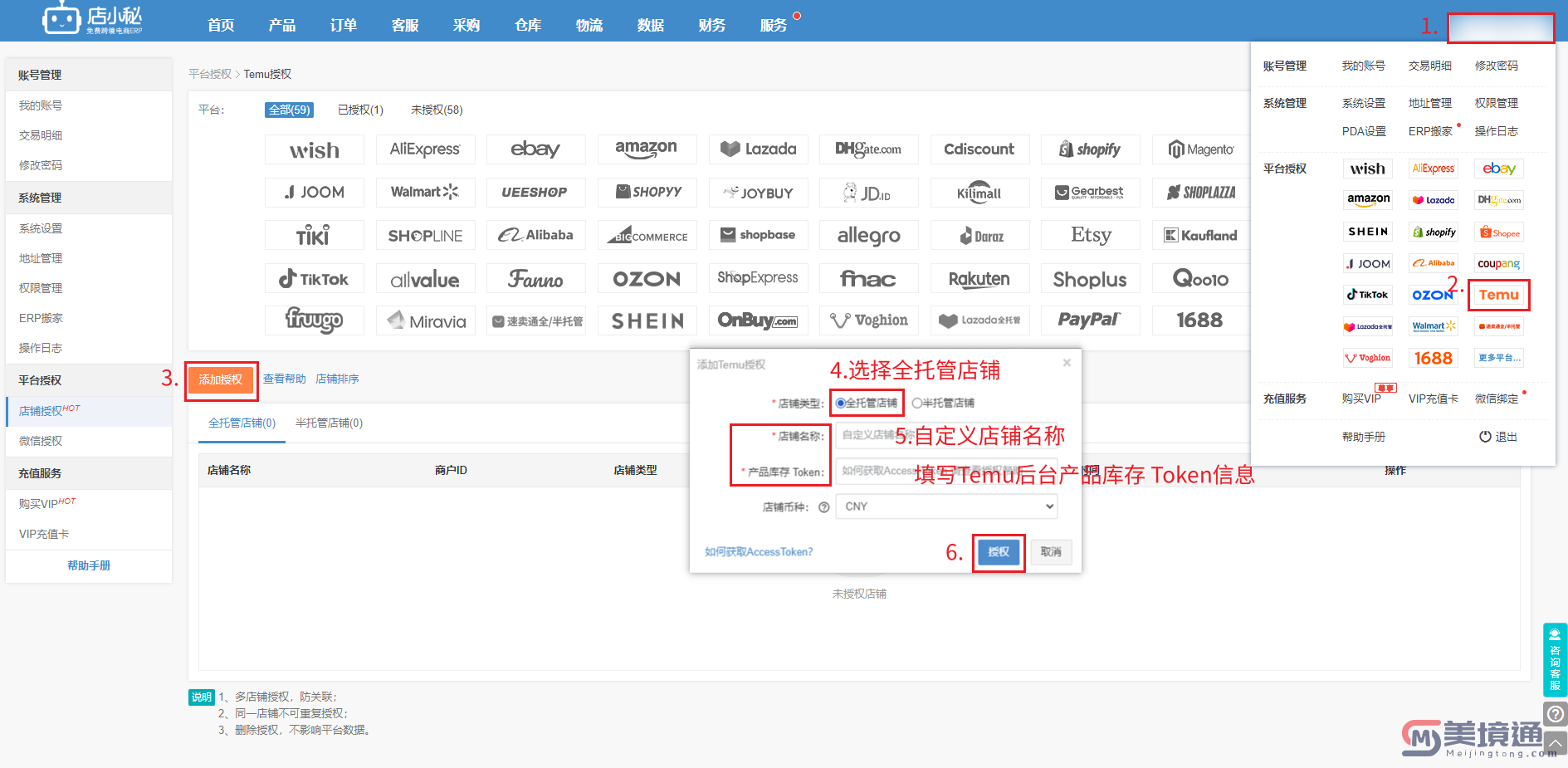The image size is (1568, 768).
Task: Switch to 半托管店铺(0) tab
Action: [x=329, y=423]
